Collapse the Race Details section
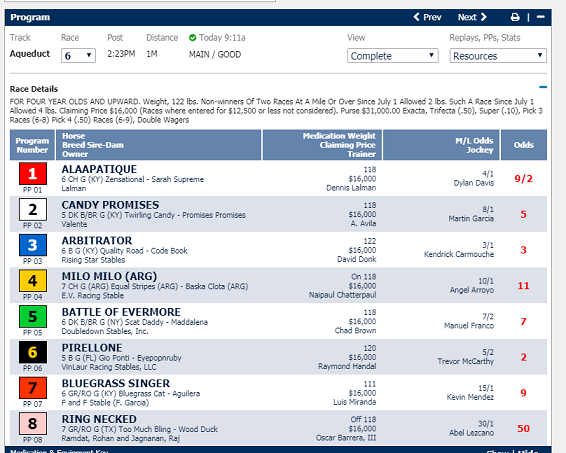The height and width of the screenshot is (453, 566). (x=543, y=87)
